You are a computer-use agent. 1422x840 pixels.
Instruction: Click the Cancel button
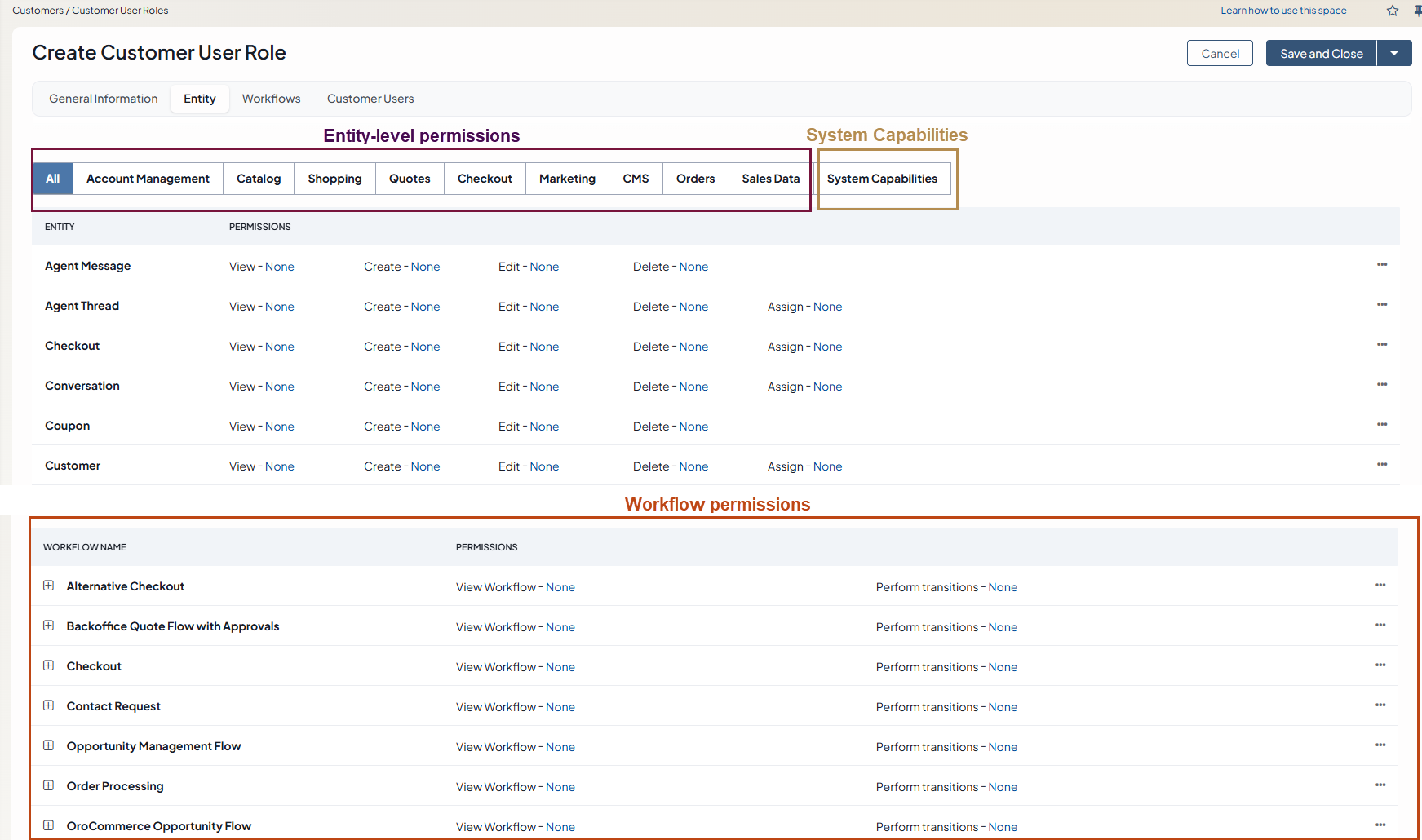(1220, 54)
